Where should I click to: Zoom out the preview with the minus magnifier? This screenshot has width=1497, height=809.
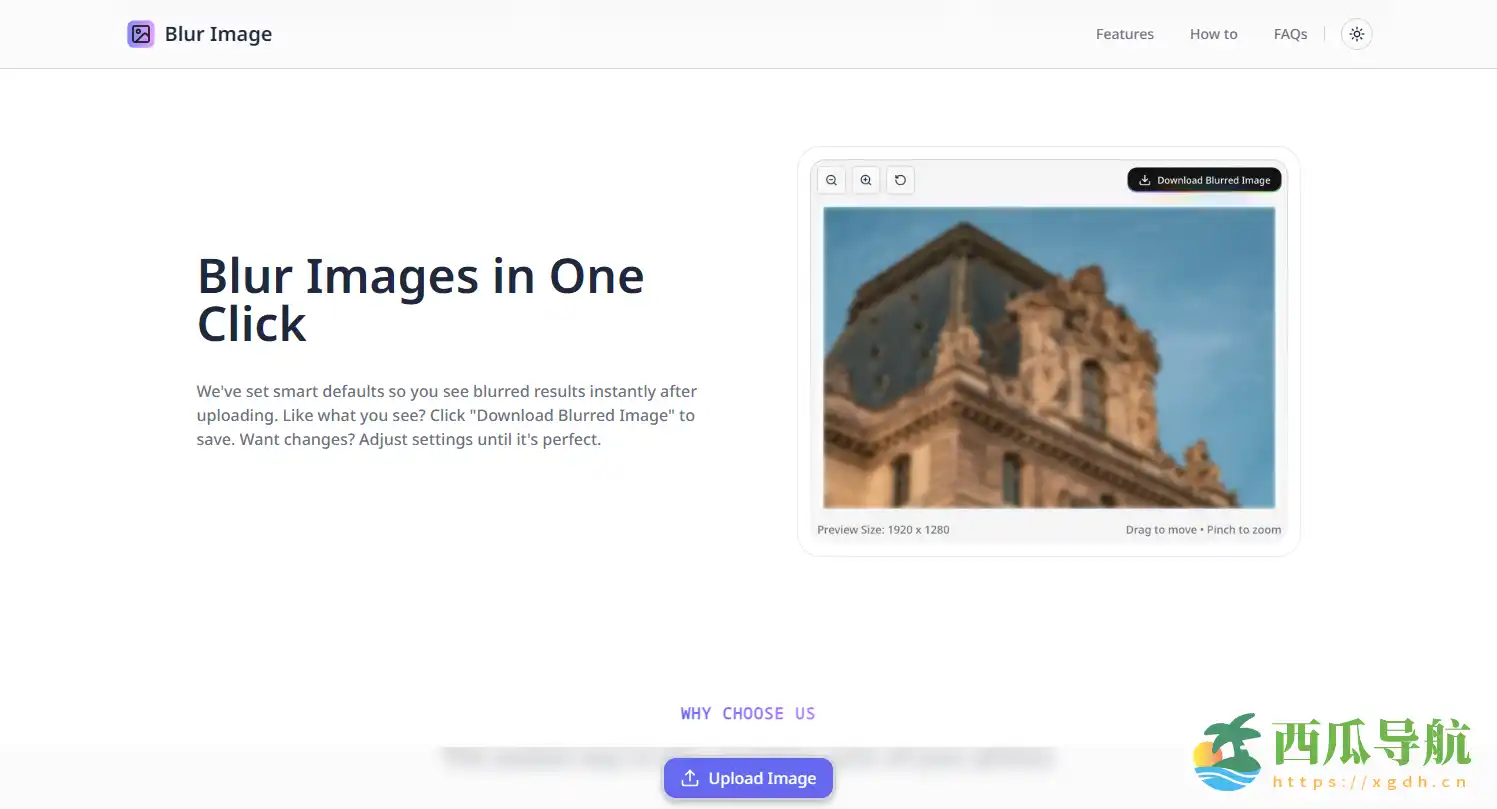[831, 180]
